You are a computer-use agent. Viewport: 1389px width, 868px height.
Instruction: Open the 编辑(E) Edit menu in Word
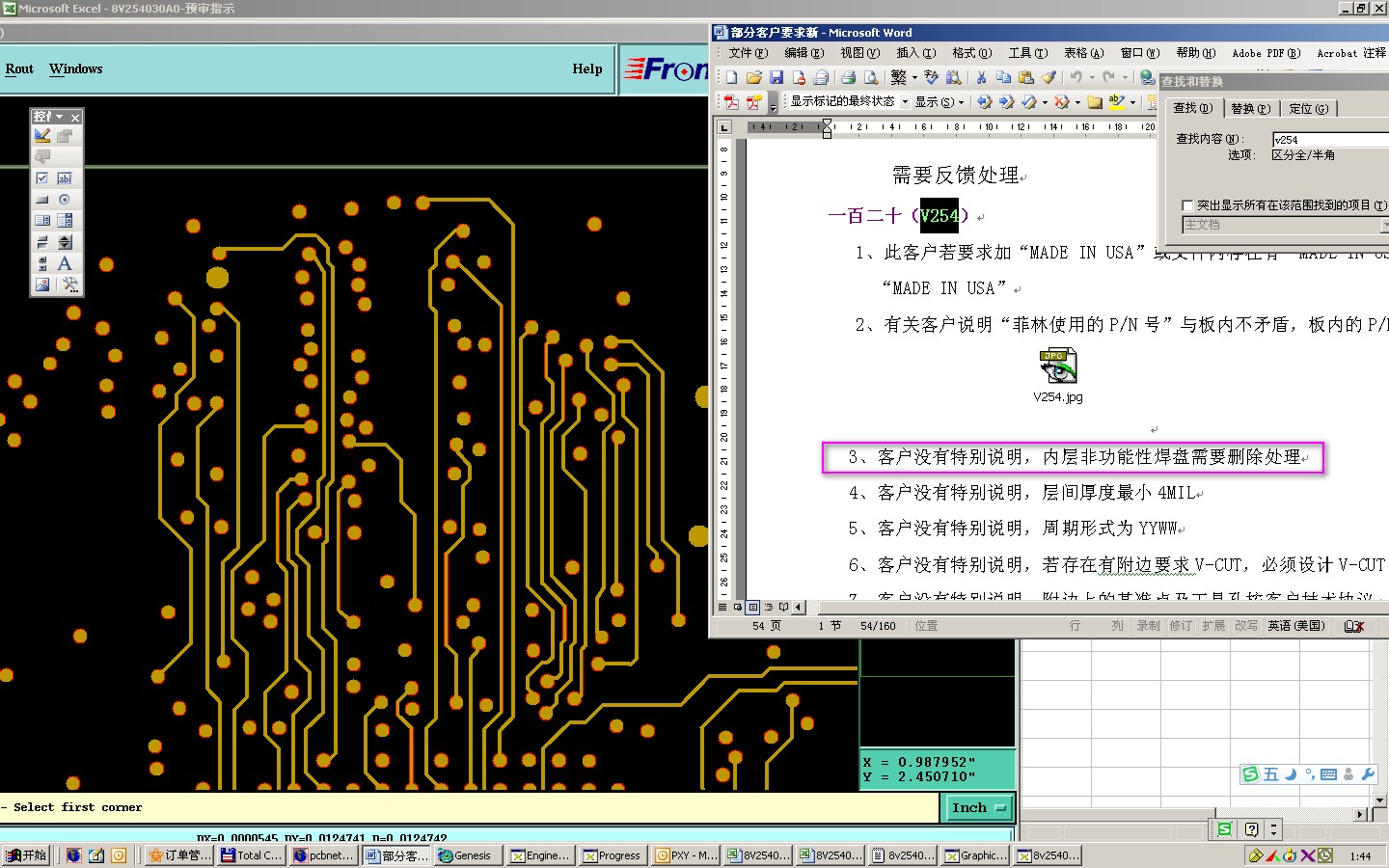pos(804,53)
